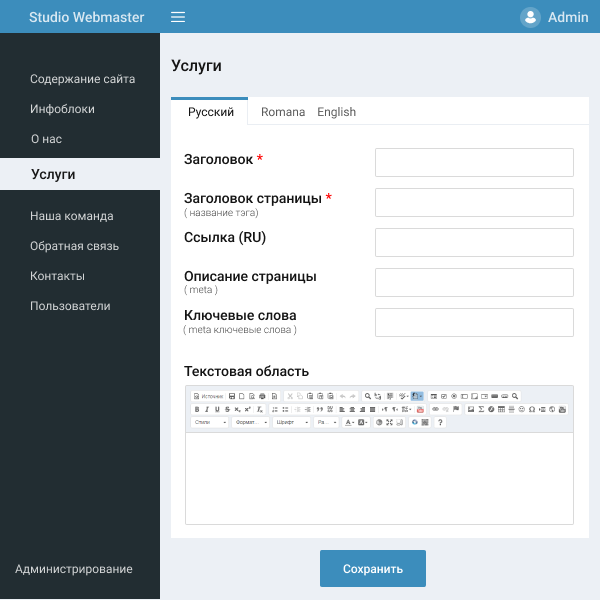This screenshot has height=600, width=600.
Task: Open Обратная связь in the sidebar
Action: [74, 246]
